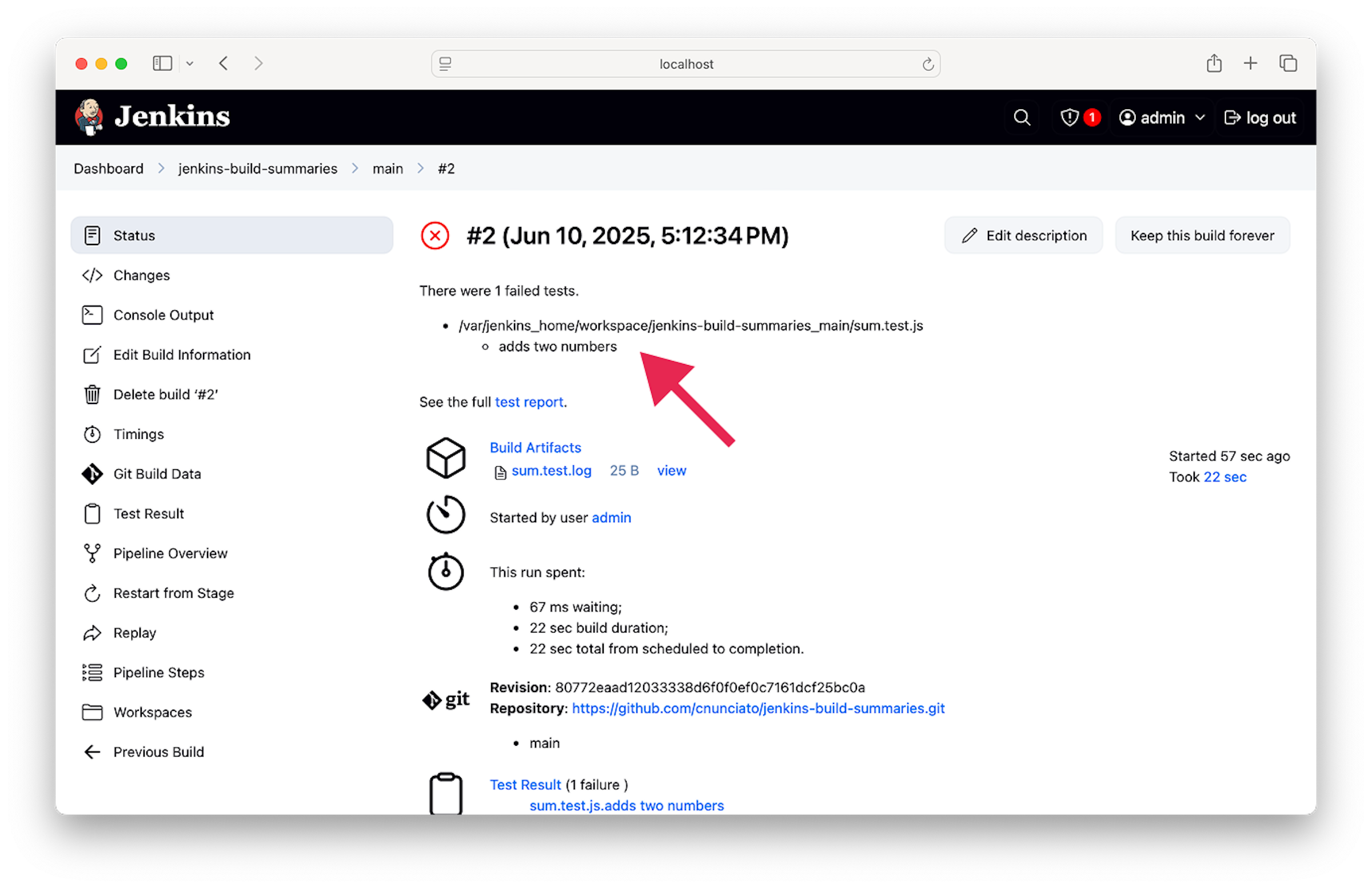Open Timings via the clock icon
The width and height of the screenshot is (1372, 888).
click(x=92, y=434)
